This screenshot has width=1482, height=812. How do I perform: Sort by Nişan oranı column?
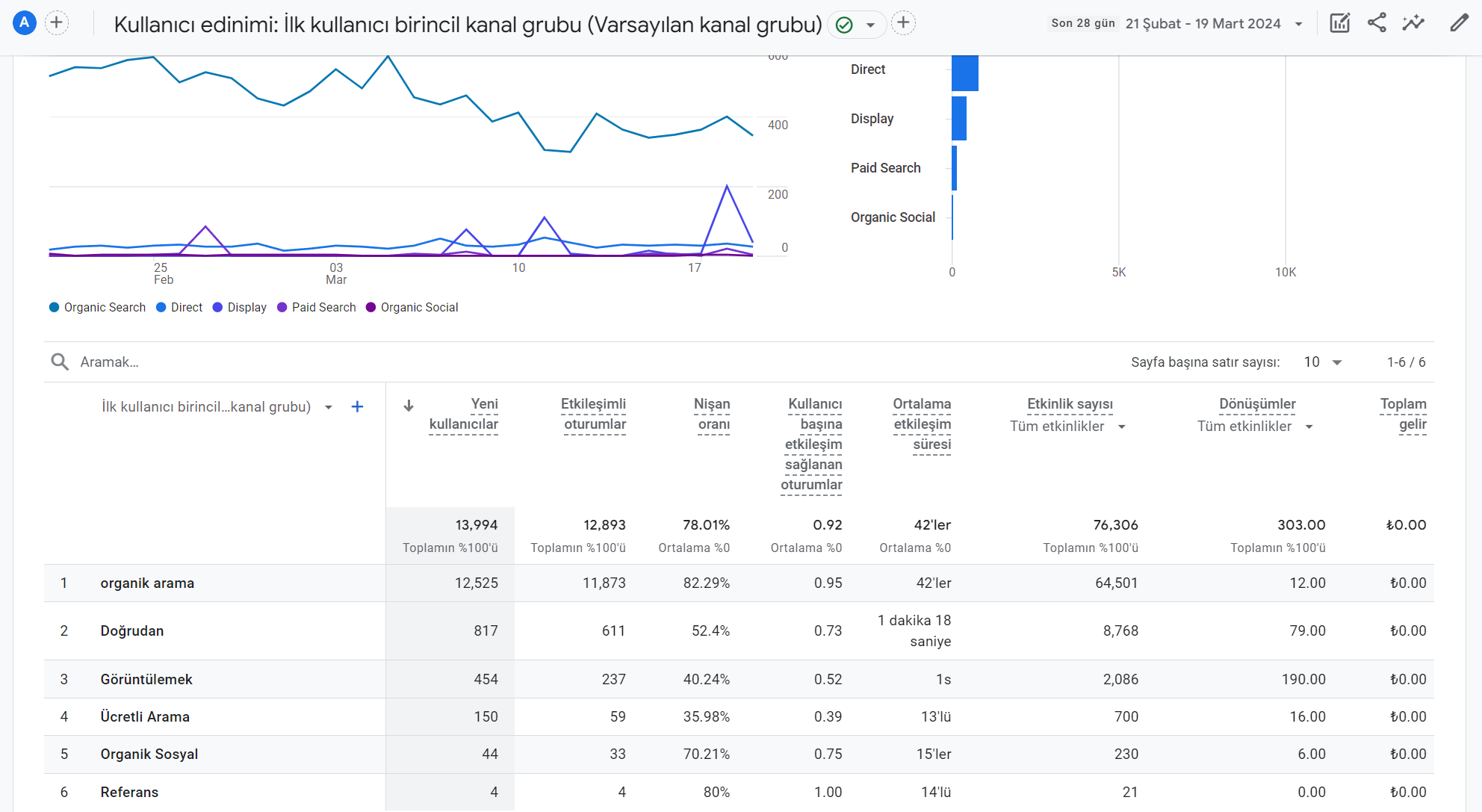click(713, 414)
